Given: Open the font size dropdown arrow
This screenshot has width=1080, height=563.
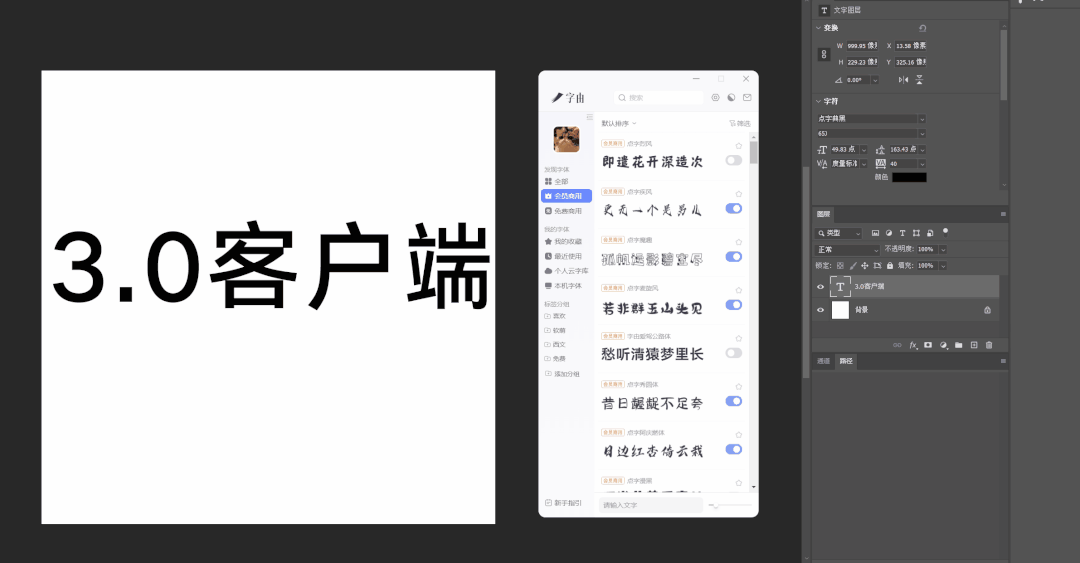Looking at the screenshot, I should (x=864, y=150).
